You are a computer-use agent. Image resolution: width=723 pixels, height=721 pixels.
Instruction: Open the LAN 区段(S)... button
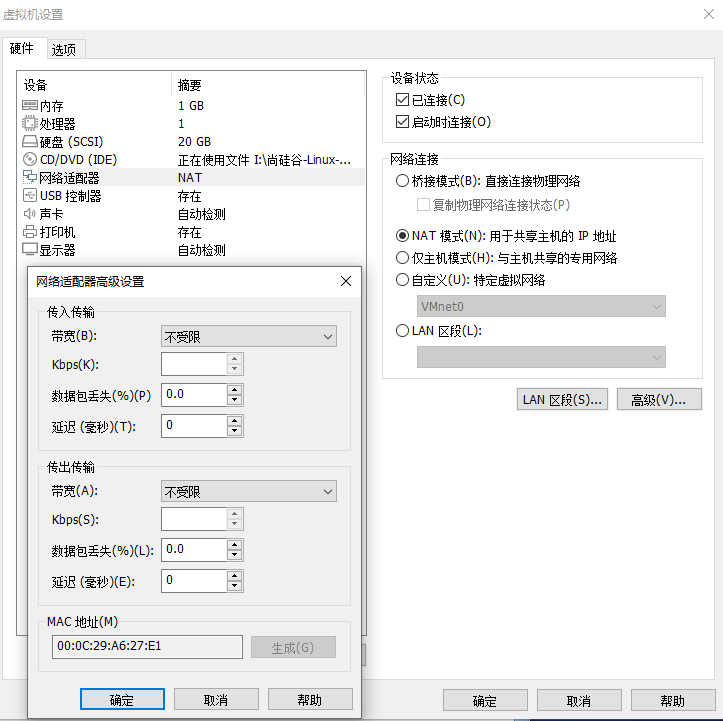pyautogui.click(x=562, y=399)
